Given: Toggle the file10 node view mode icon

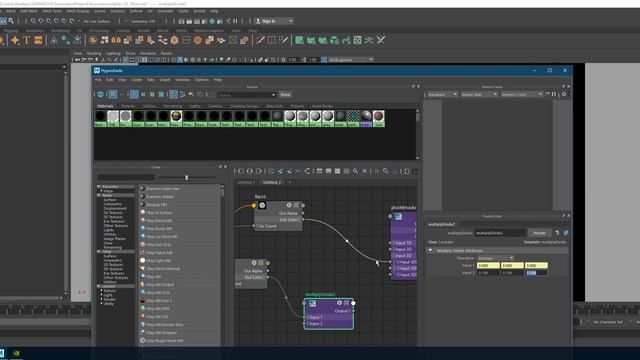Looking at the screenshot, I should point(296,205).
